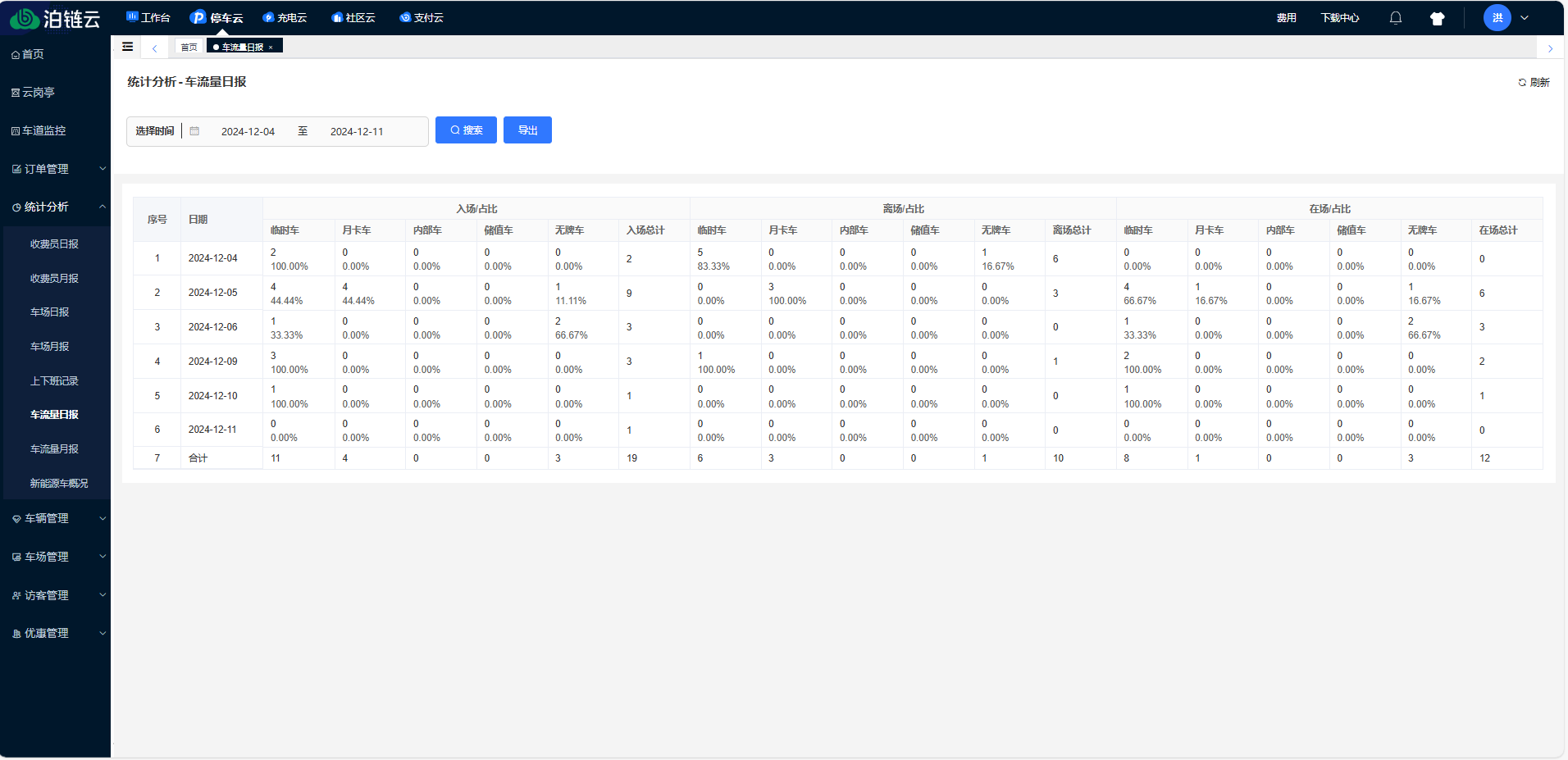Screen dimensions: 1568x760
Task: Click the 泊链云 logo icon
Action: coord(25,18)
